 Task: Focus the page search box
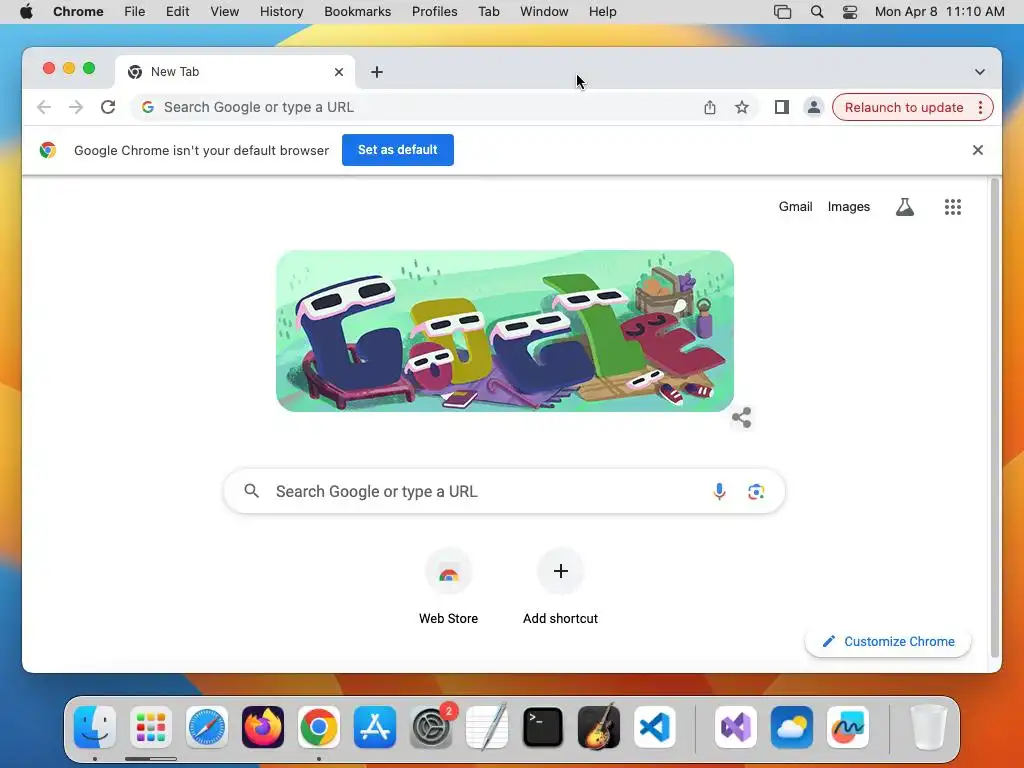[x=504, y=491]
